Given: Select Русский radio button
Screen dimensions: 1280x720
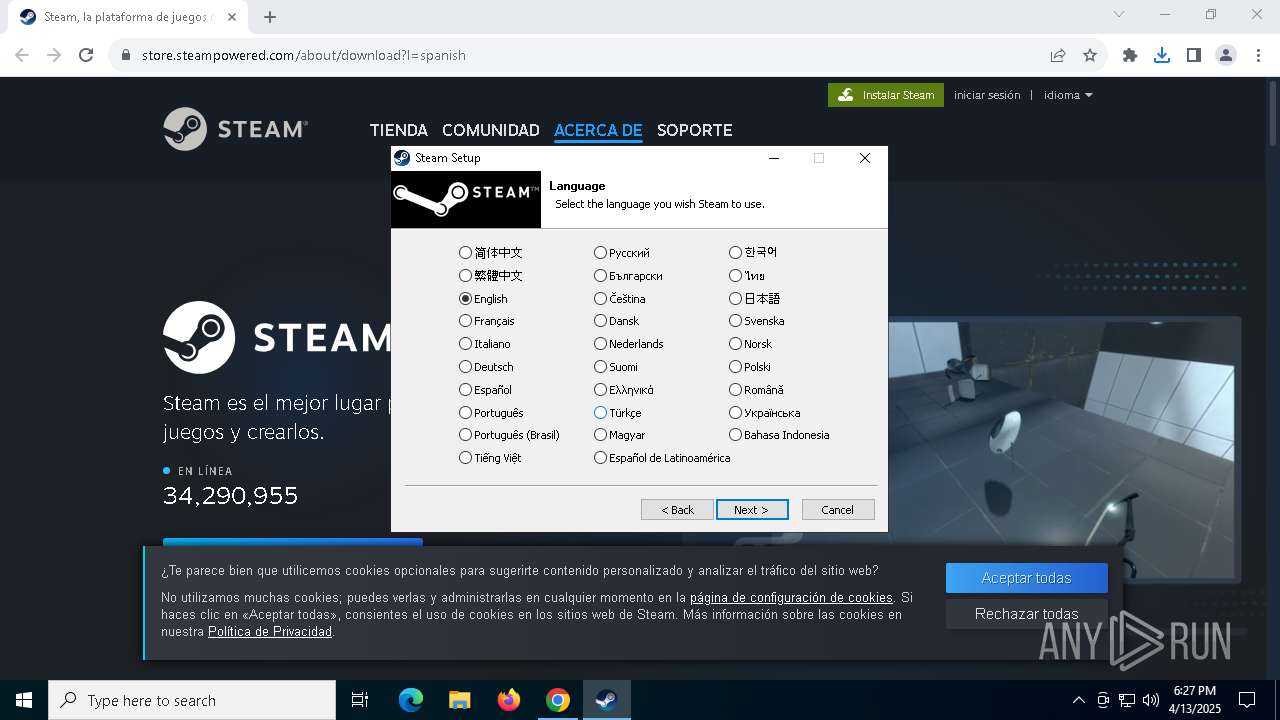Looking at the screenshot, I should (622, 253).
